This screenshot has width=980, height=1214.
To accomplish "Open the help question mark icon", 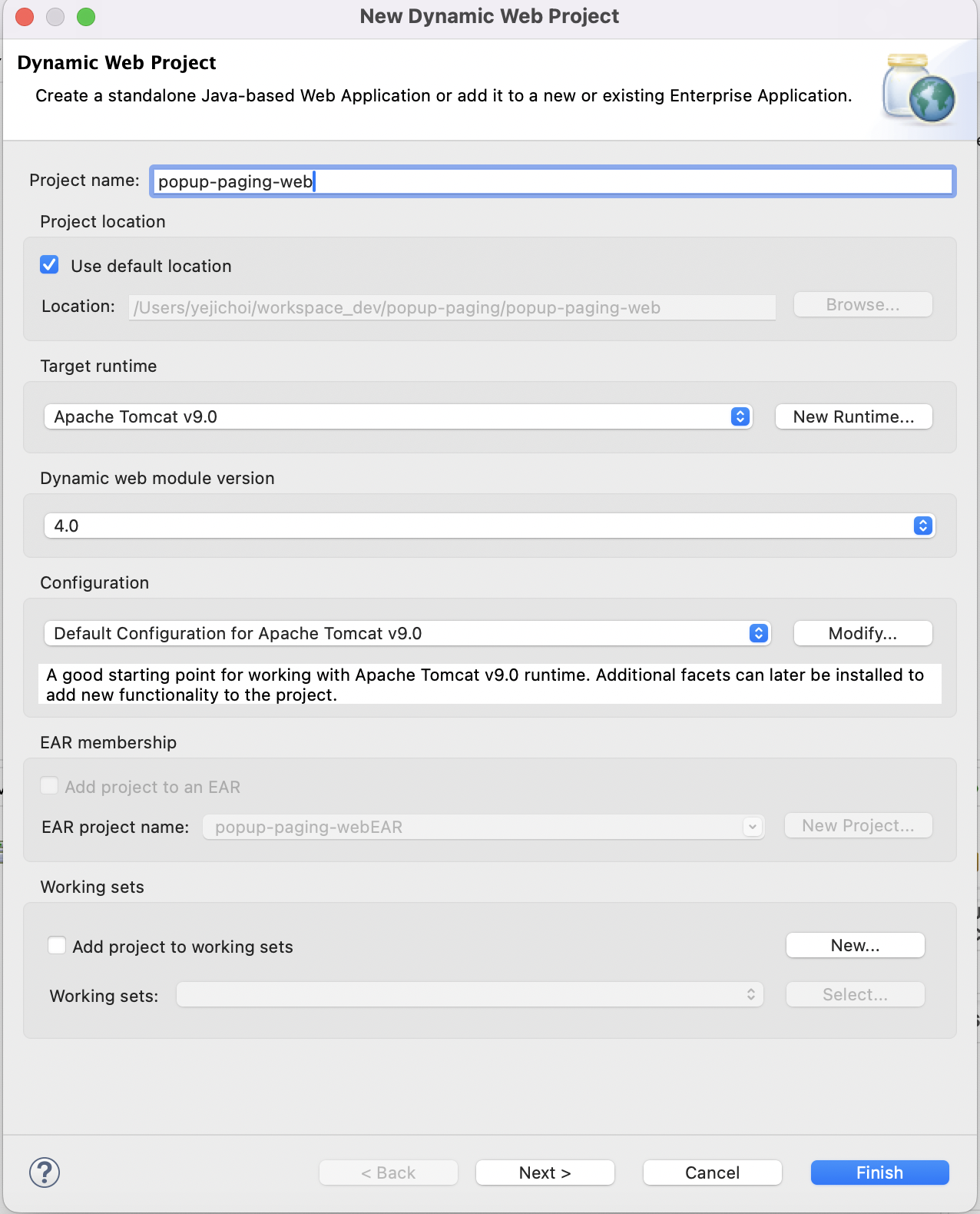I will pyautogui.click(x=45, y=1173).
